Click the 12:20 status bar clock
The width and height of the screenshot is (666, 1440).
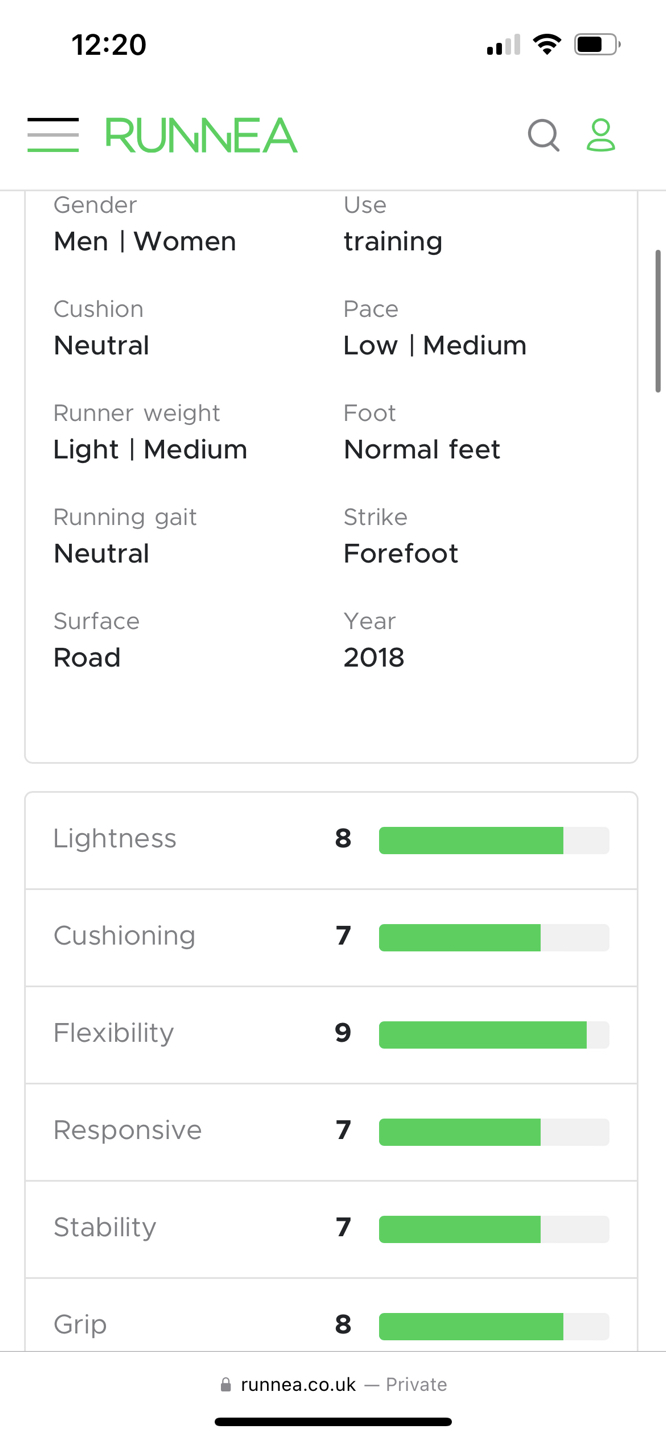[109, 45]
